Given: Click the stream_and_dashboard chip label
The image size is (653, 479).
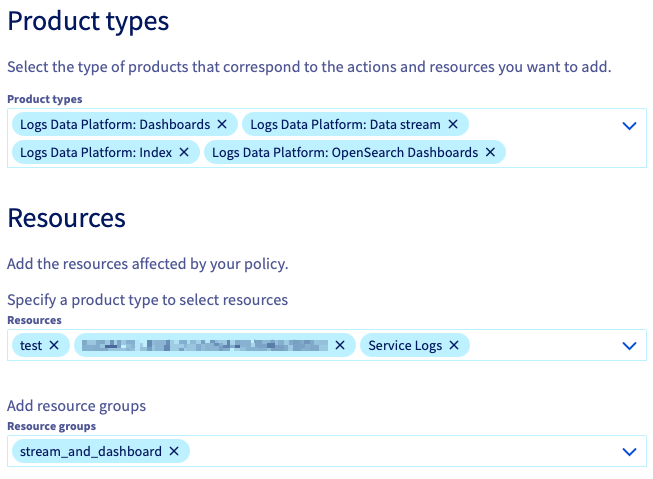Looking at the screenshot, I should [91, 452].
